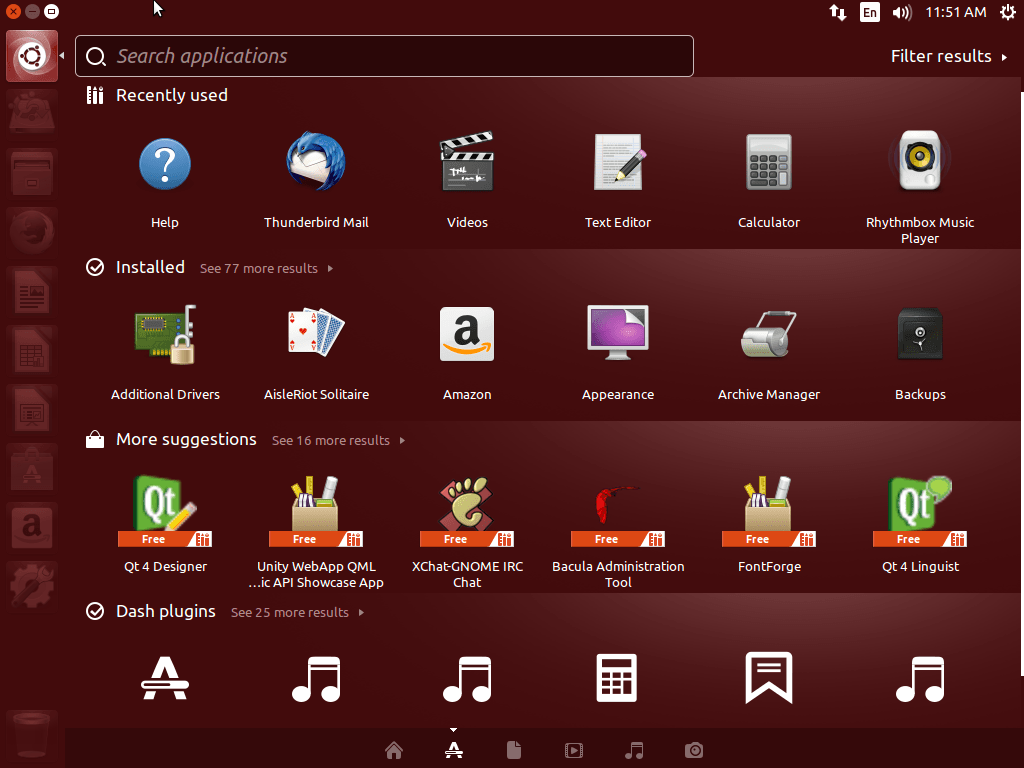
Task: Switch to the Music lens tab
Action: pos(634,750)
